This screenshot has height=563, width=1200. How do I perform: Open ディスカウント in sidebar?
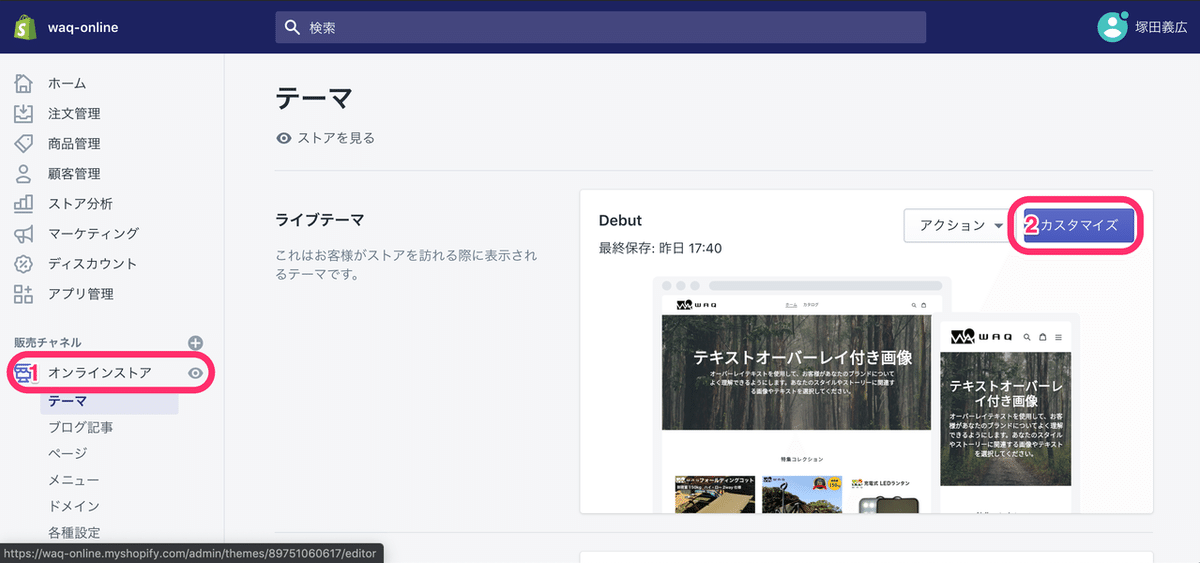pyautogui.click(x=92, y=263)
